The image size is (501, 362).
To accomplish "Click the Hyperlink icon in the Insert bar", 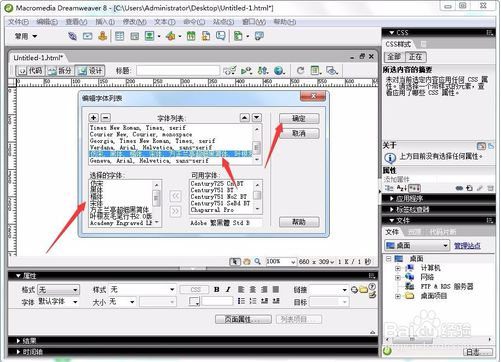I will tap(72, 36).
